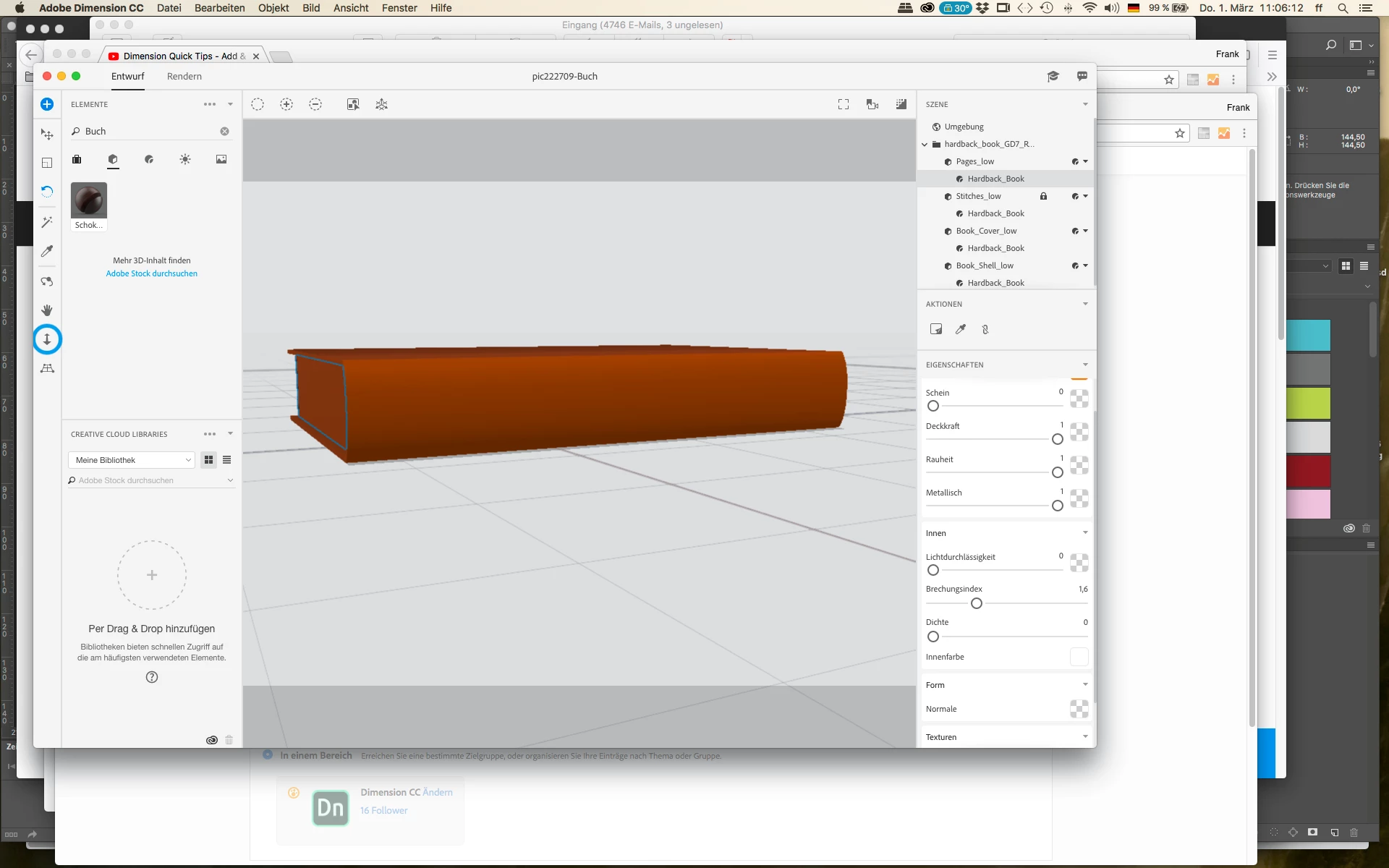This screenshot has height=868, width=1389.
Task: Open the Objekt menu
Action: pos(273,8)
